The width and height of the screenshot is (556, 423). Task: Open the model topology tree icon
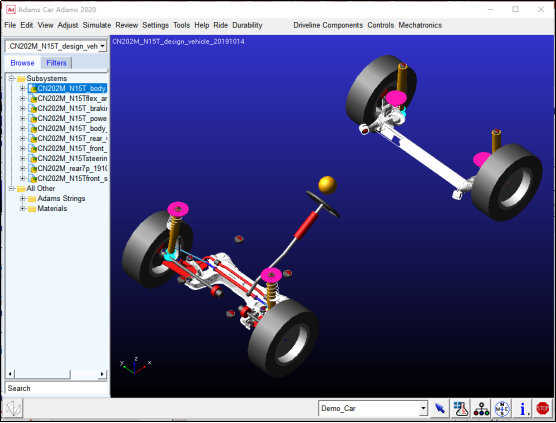click(x=481, y=408)
